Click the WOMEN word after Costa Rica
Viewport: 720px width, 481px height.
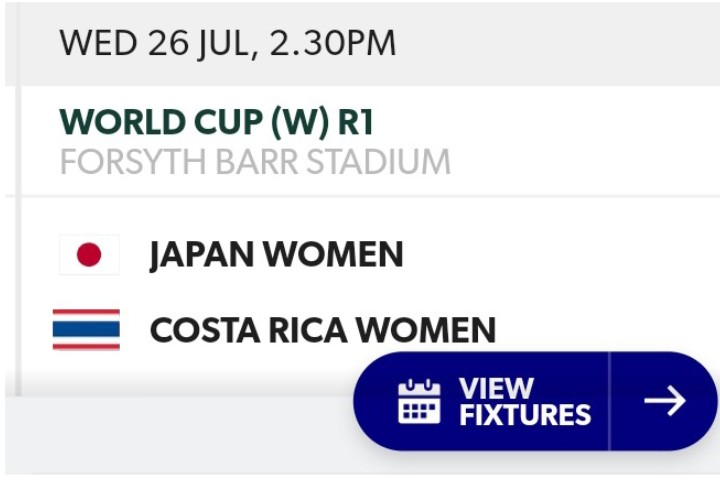point(426,330)
